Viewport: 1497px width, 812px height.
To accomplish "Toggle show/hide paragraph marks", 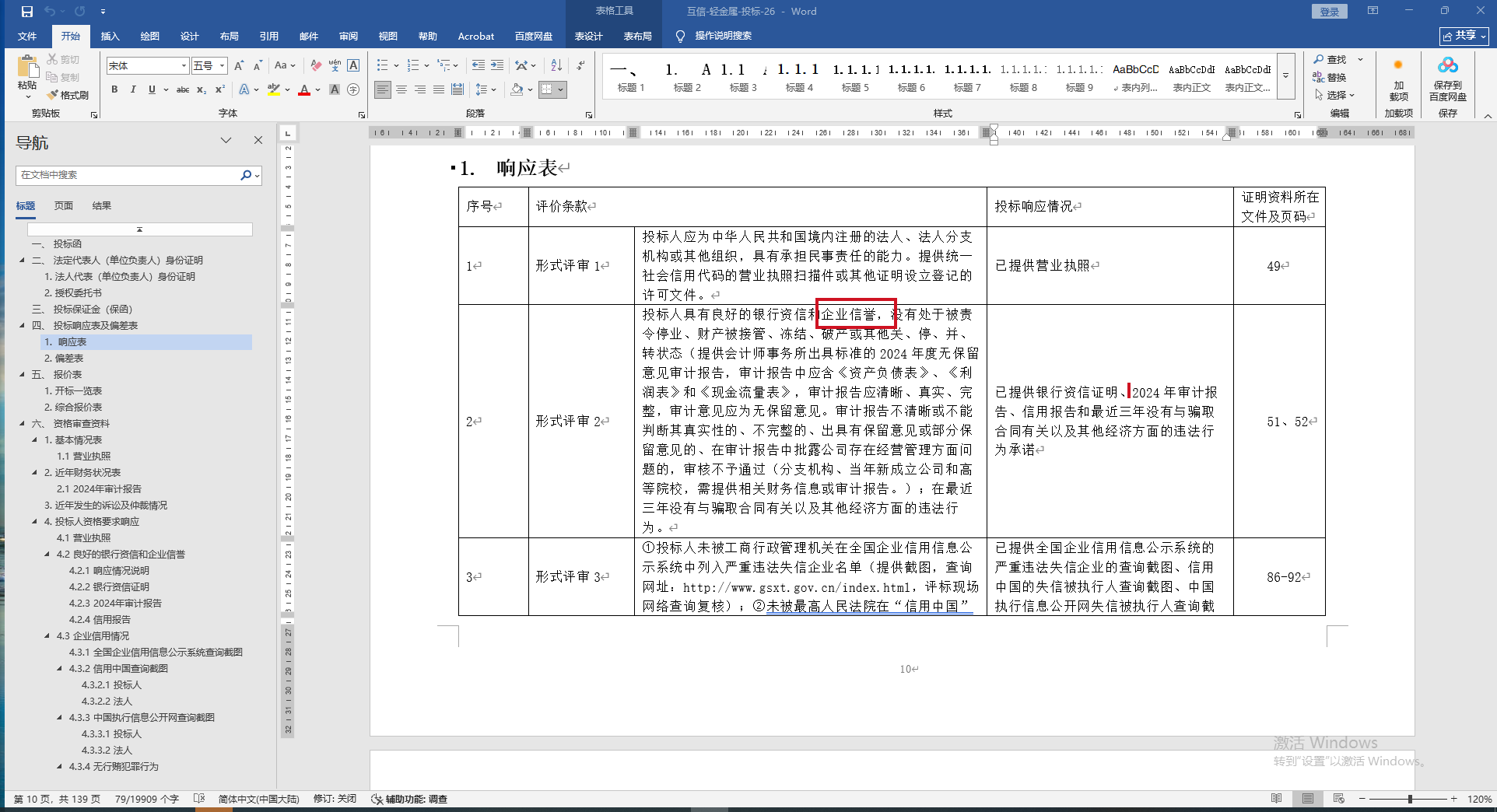I will 580,66.
